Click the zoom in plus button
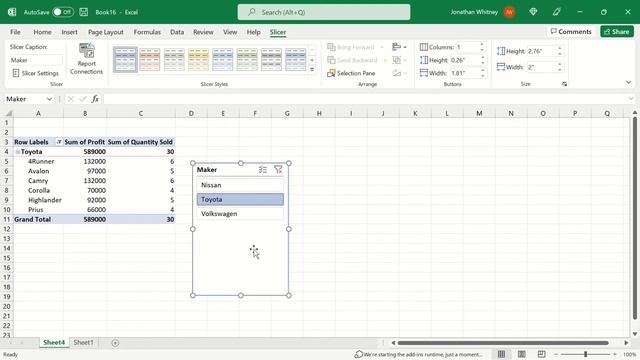 615,354
